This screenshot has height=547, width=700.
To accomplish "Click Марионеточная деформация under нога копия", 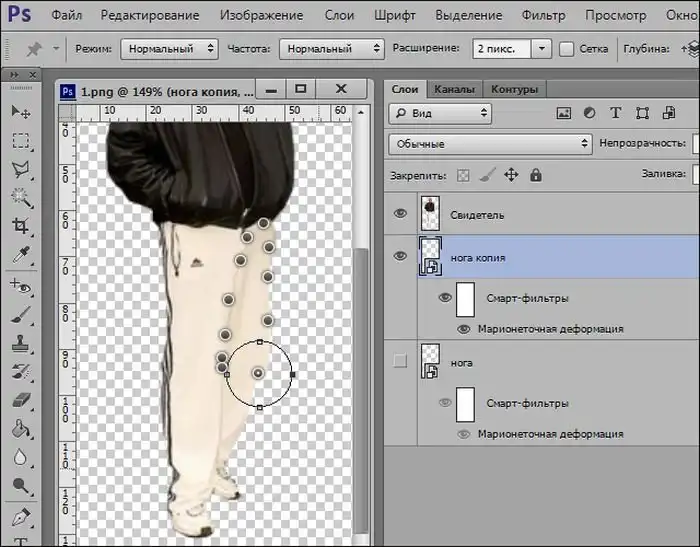I will click(x=550, y=328).
